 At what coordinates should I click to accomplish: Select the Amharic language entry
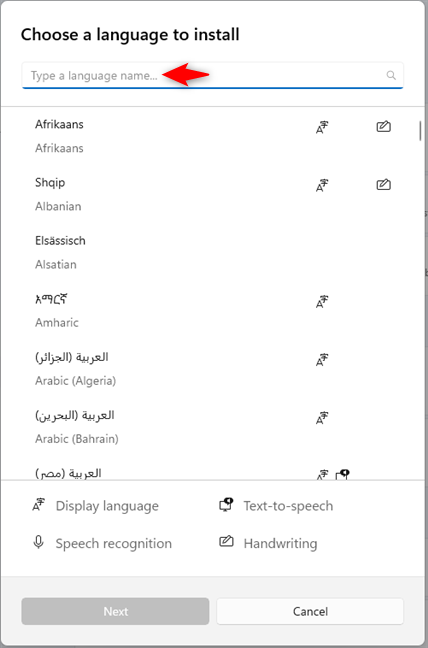[x=210, y=310]
